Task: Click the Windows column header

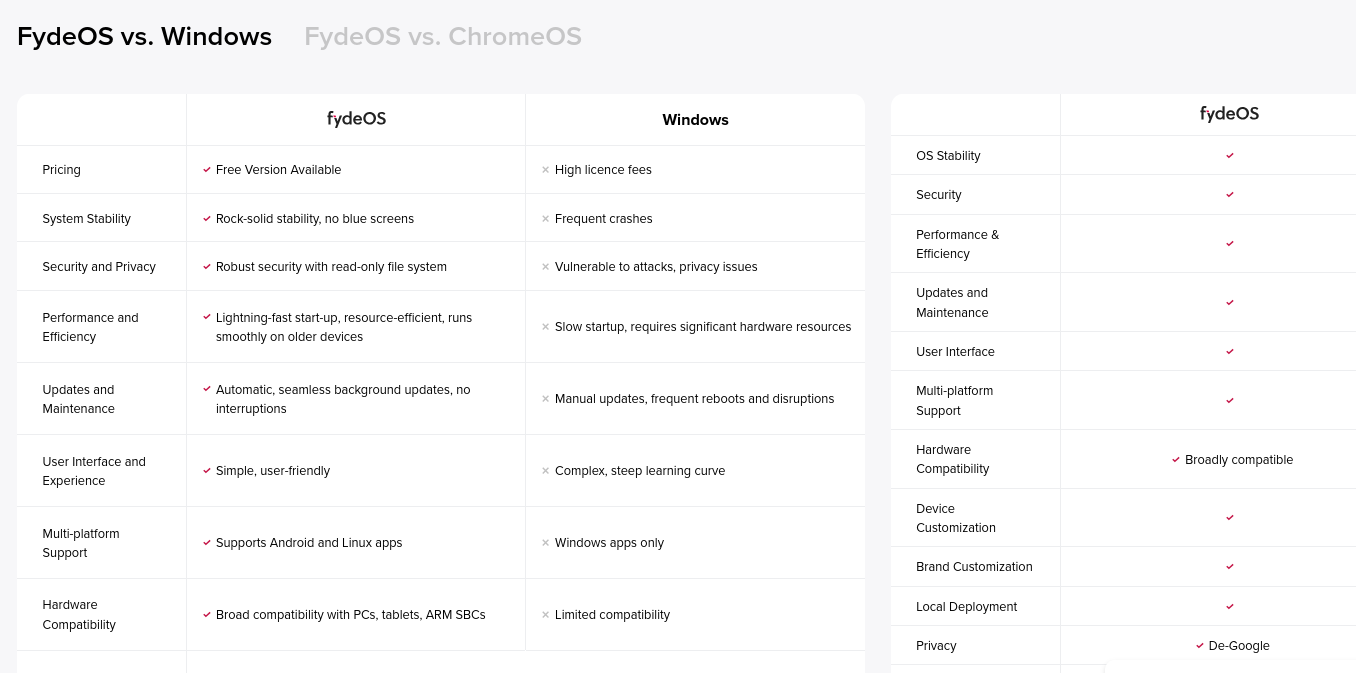Action: [x=695, y=120]
